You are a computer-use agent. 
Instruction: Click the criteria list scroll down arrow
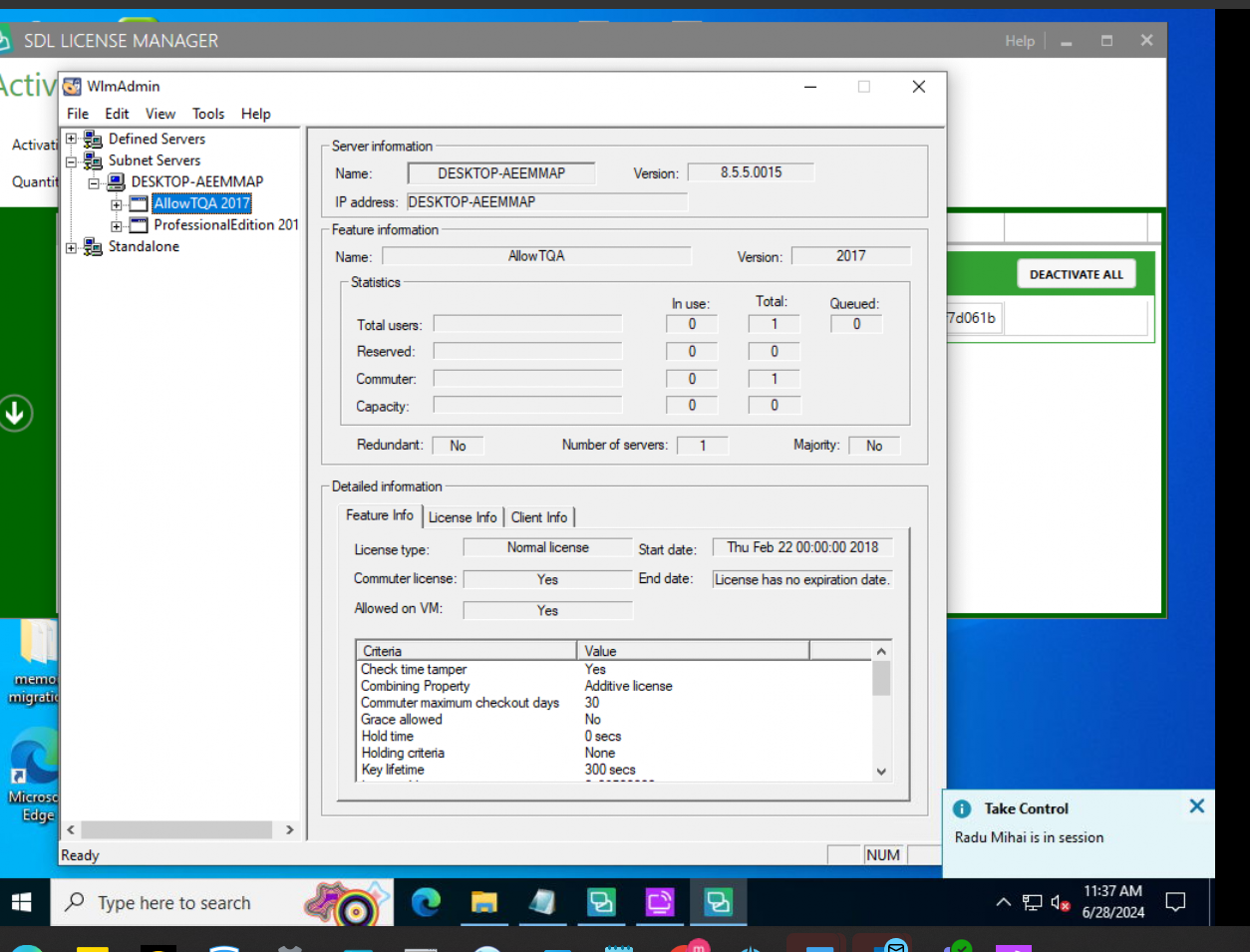881,771
